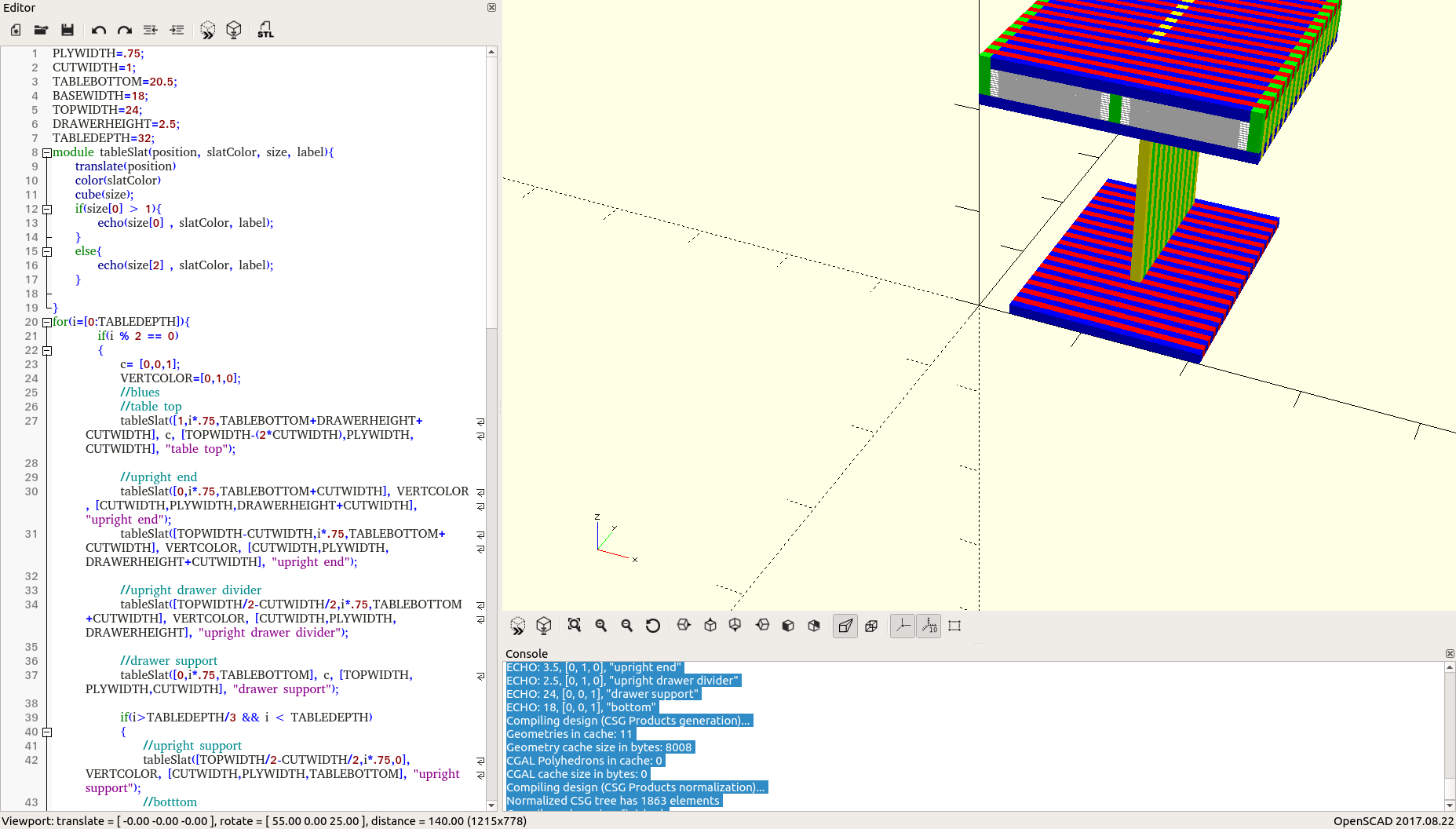Close the Editor panel
The height and width of the screenshot is (829, 1456).
point(491,8)
